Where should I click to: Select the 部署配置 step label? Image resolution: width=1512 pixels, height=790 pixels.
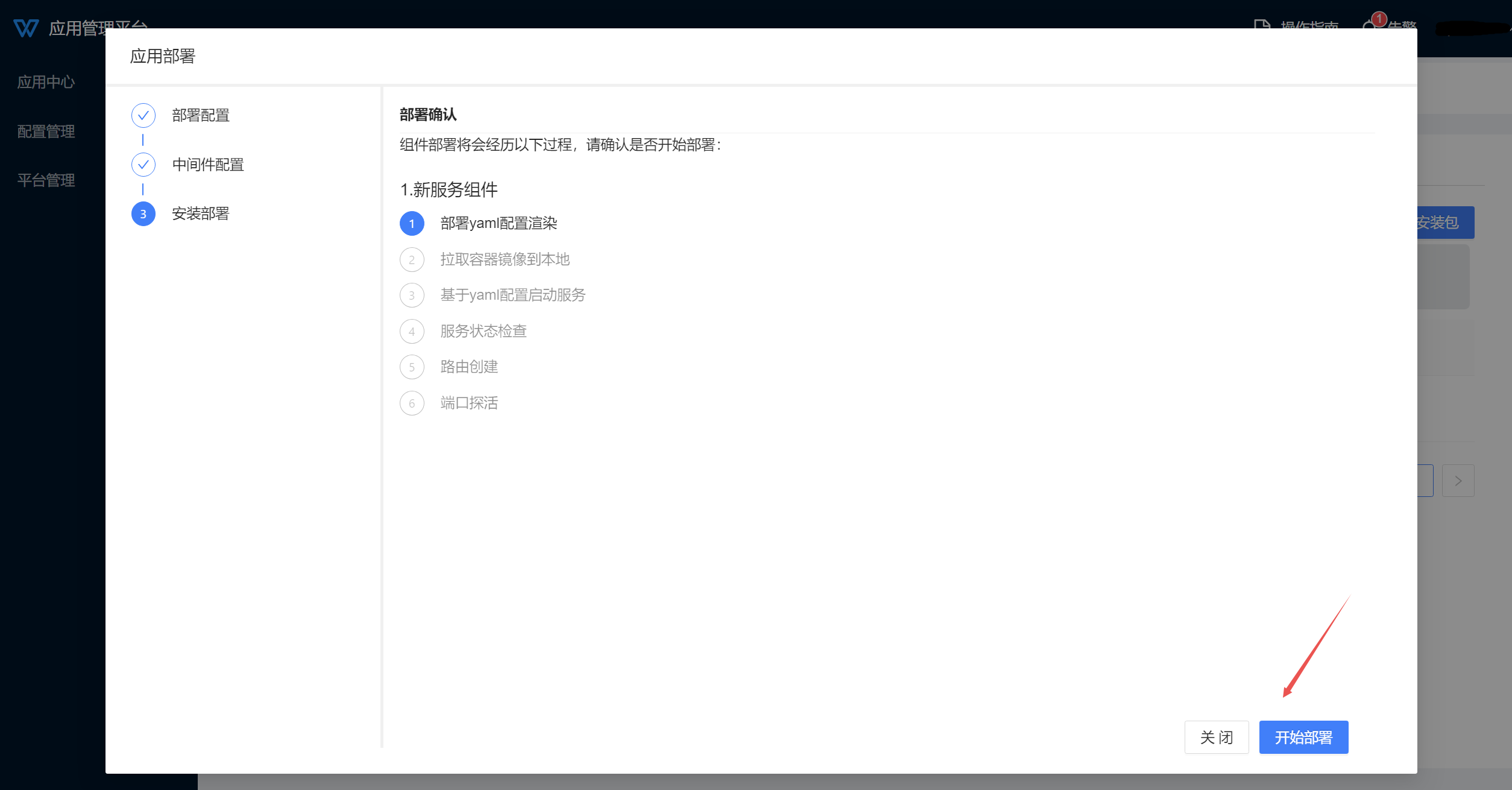[201, 115]
